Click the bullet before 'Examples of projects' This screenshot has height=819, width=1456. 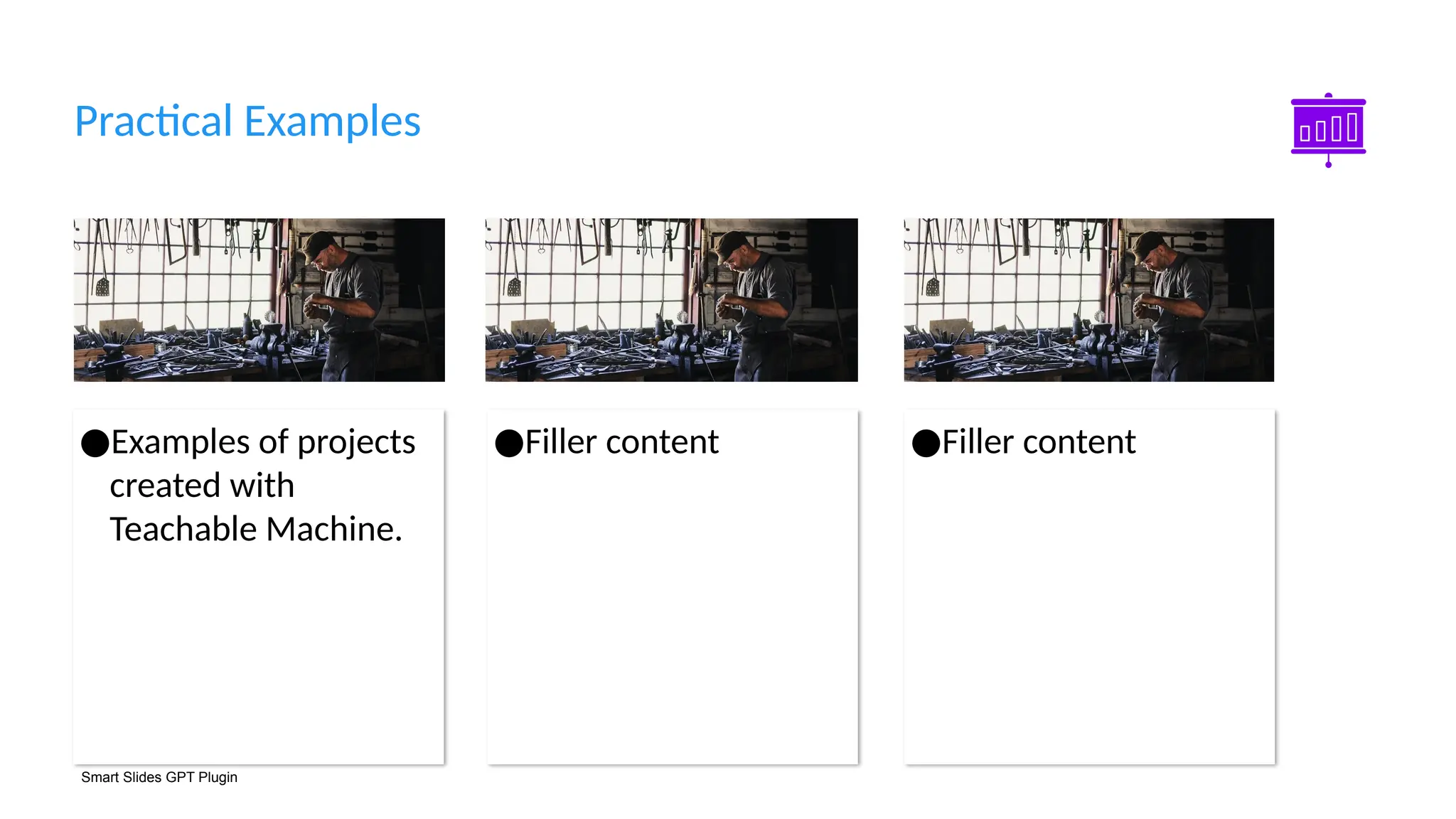[x=95, y=443]
